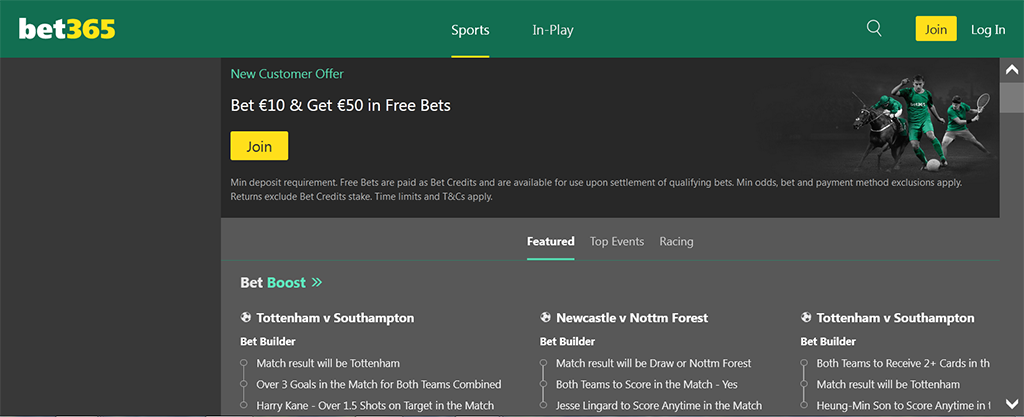
Task: Select the Featured tab
Action: point(550,241)
